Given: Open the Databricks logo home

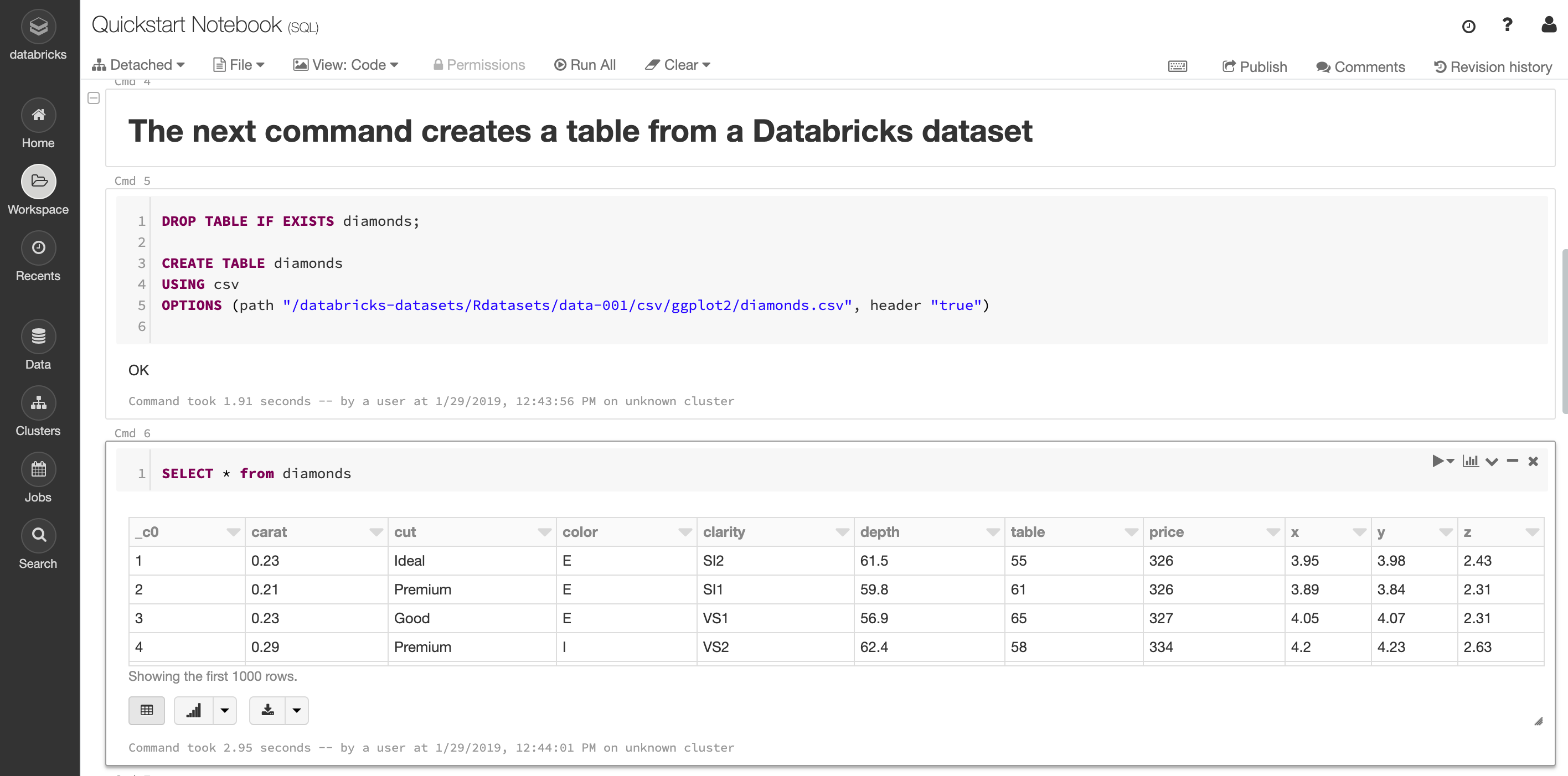Looking at the screenshot, I should coord(38,35).
